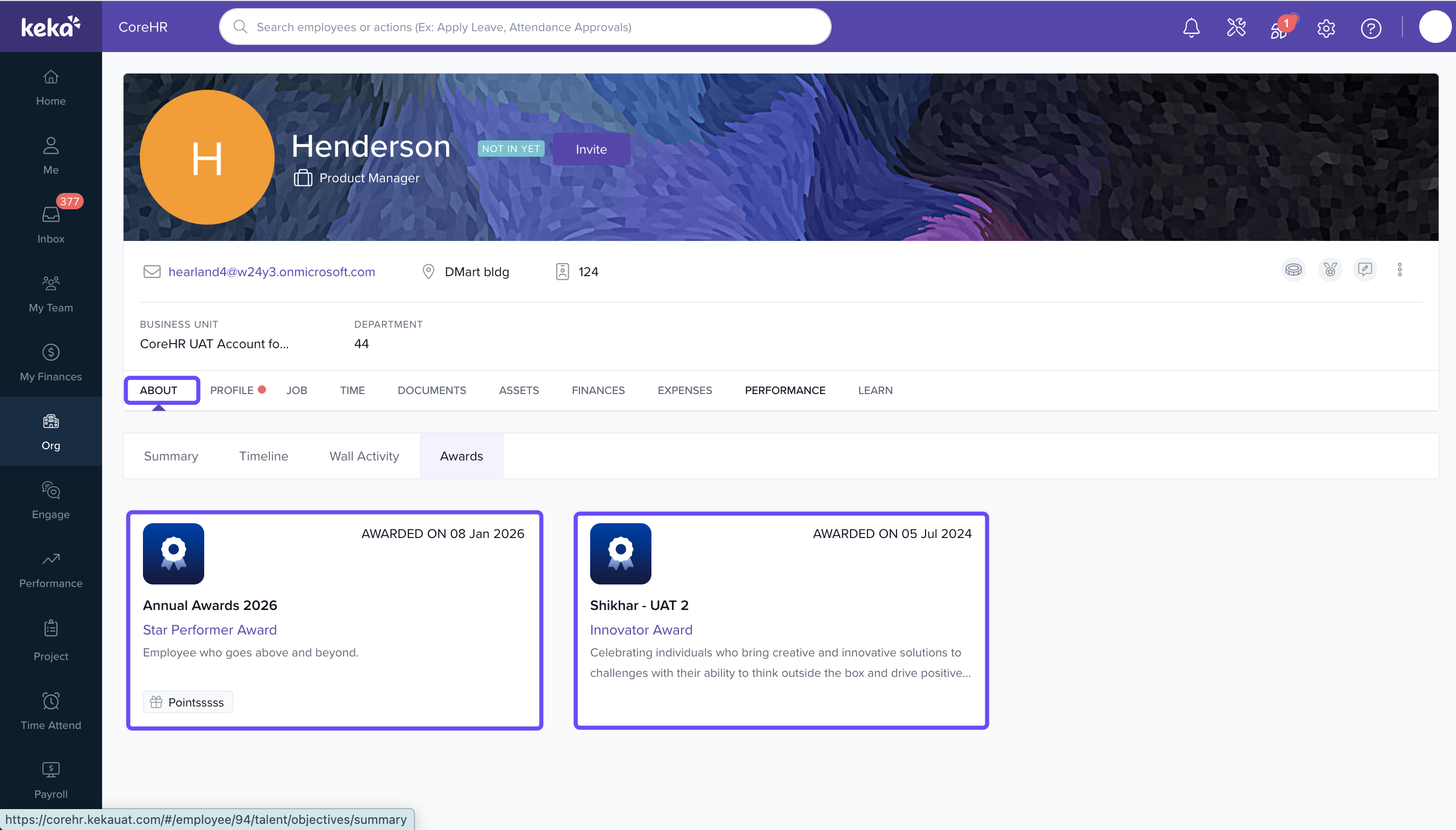Viewport: 1456px width, 830px height.
Task: Click the user avatar in top bar
Action: point(1435,27)
